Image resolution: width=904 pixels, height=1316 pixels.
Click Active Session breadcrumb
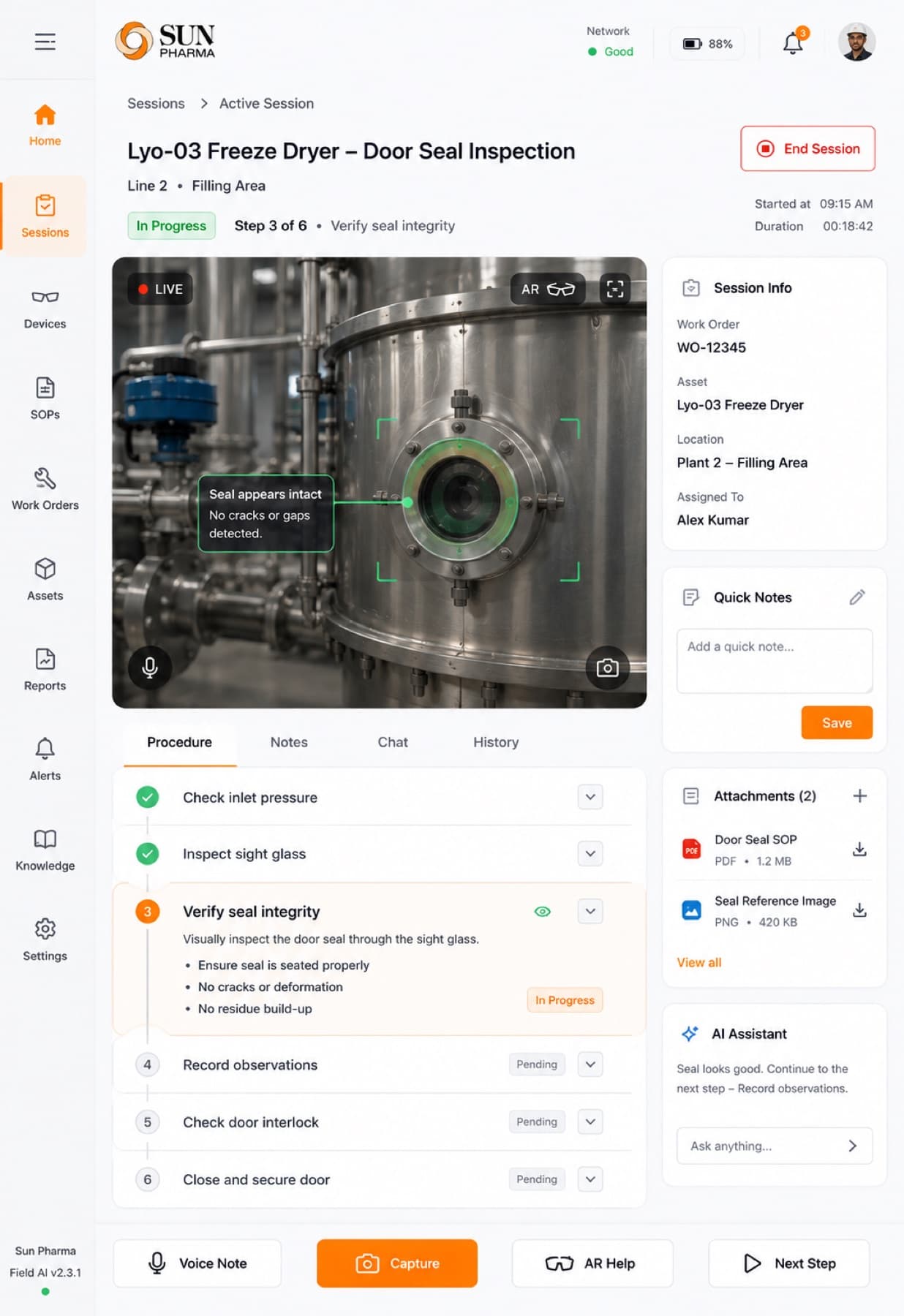pos(266,104)
